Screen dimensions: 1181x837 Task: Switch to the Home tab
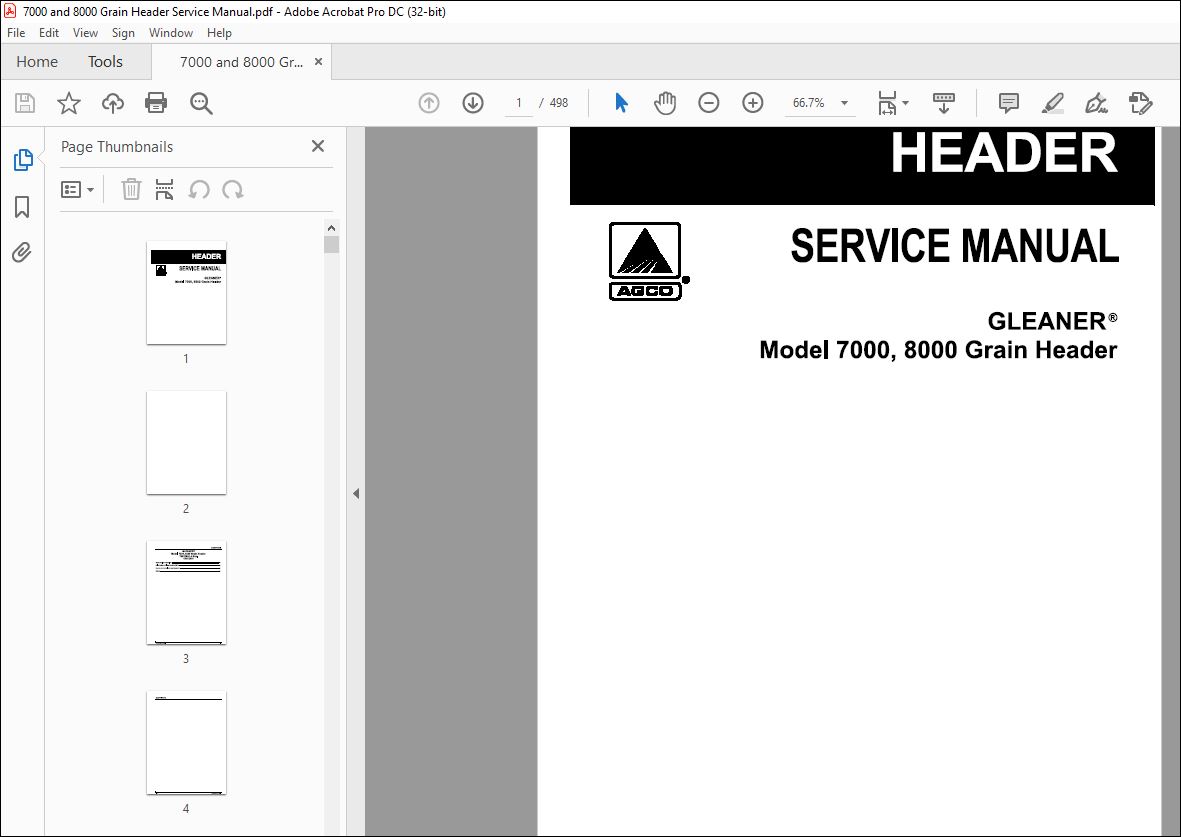pos(37,62)
